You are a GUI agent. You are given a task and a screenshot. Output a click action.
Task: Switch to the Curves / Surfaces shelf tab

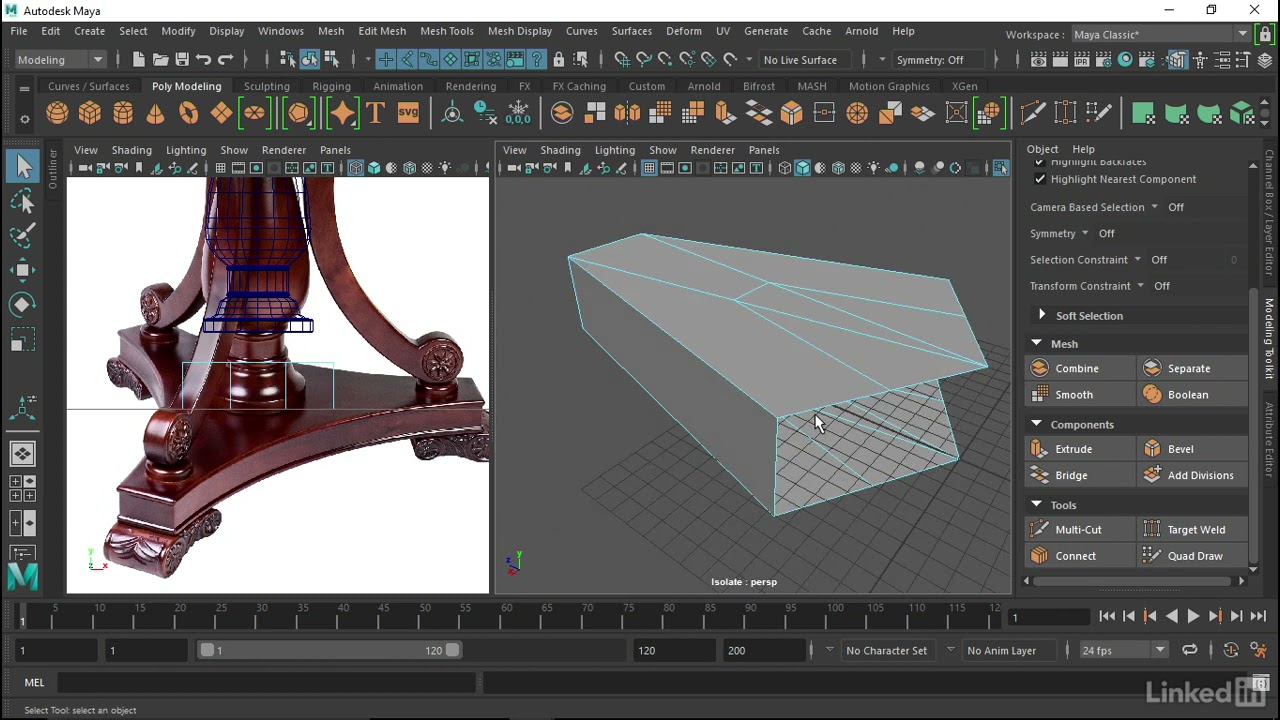(88, 86)
